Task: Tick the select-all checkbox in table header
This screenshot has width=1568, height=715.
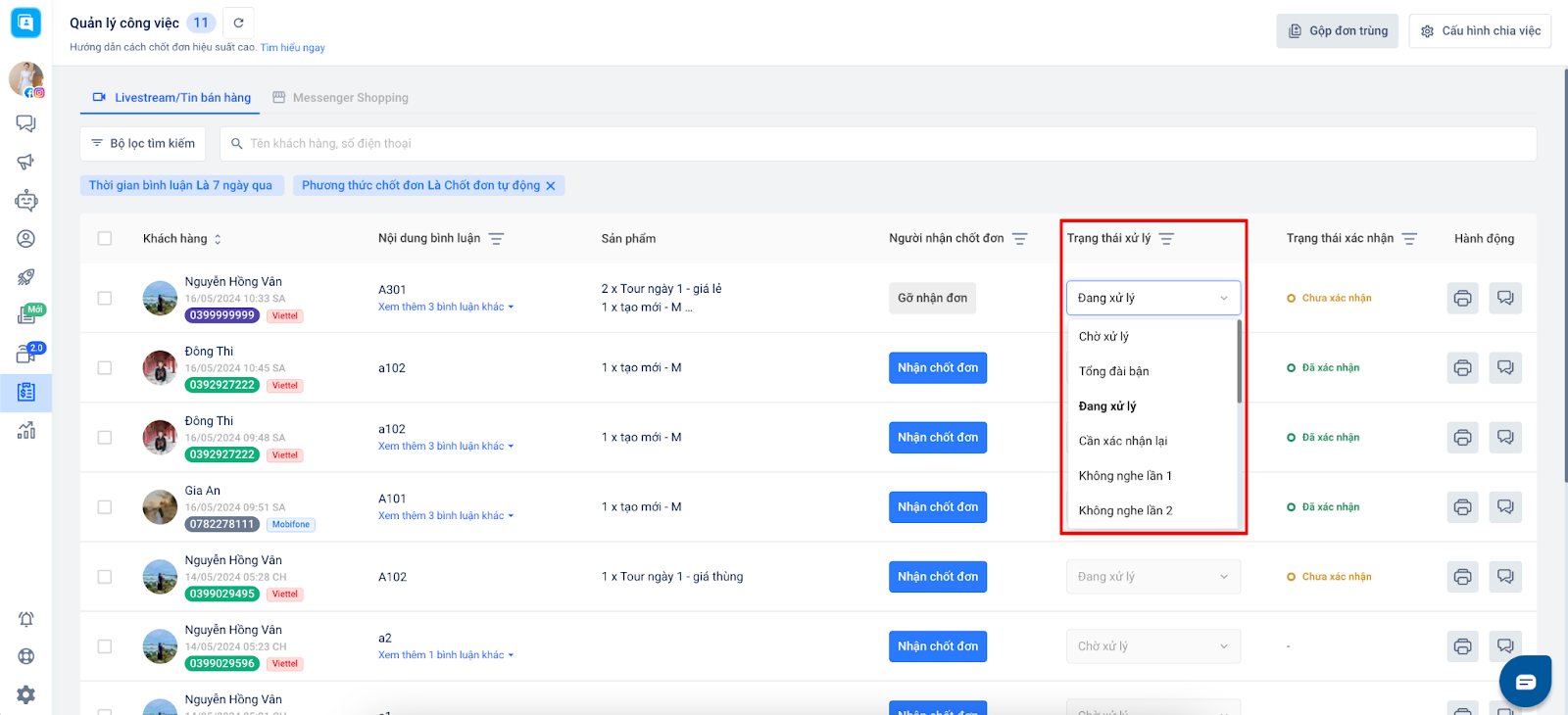Action: click(x=105, y=239)
